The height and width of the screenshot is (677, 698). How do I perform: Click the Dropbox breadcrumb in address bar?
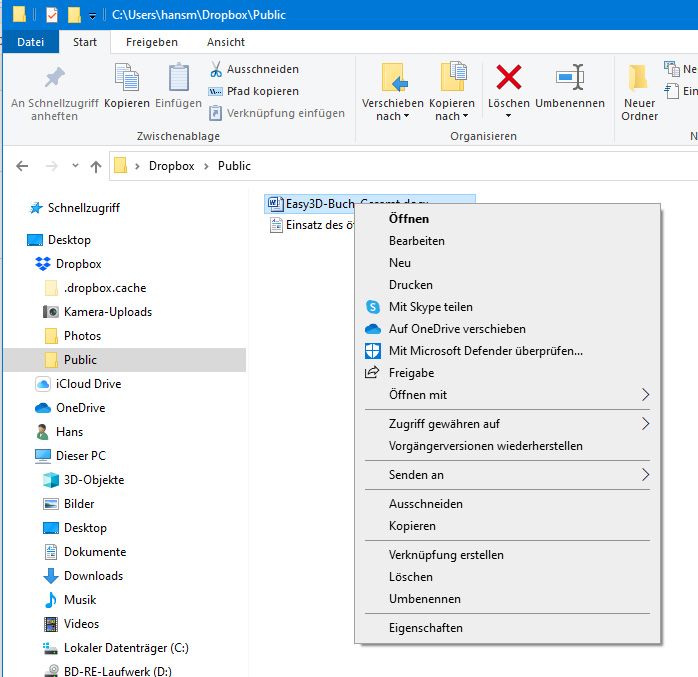[171, 166]
